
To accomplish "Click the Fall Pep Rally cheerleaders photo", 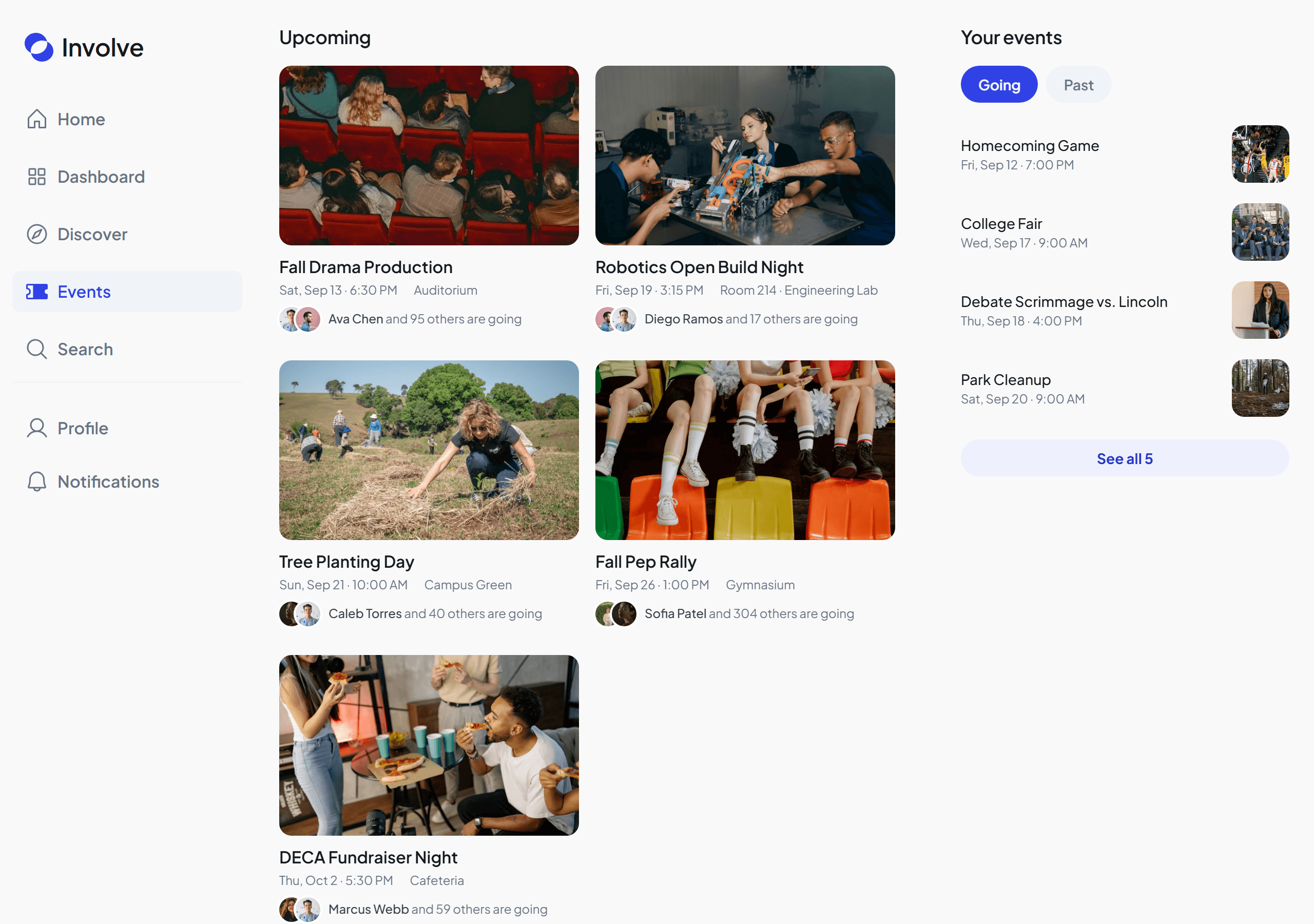I will pos(745,451).
